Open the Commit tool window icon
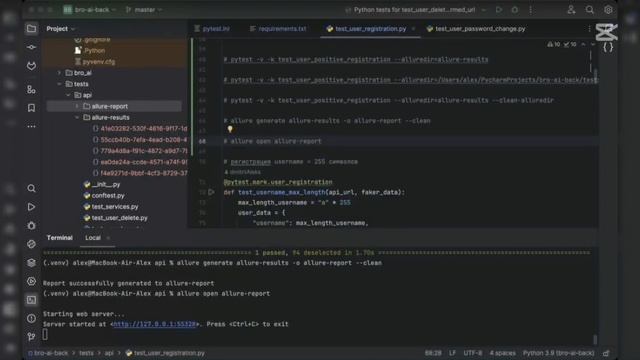The width and height of the screenshot is (640, 360). point(31,47)
